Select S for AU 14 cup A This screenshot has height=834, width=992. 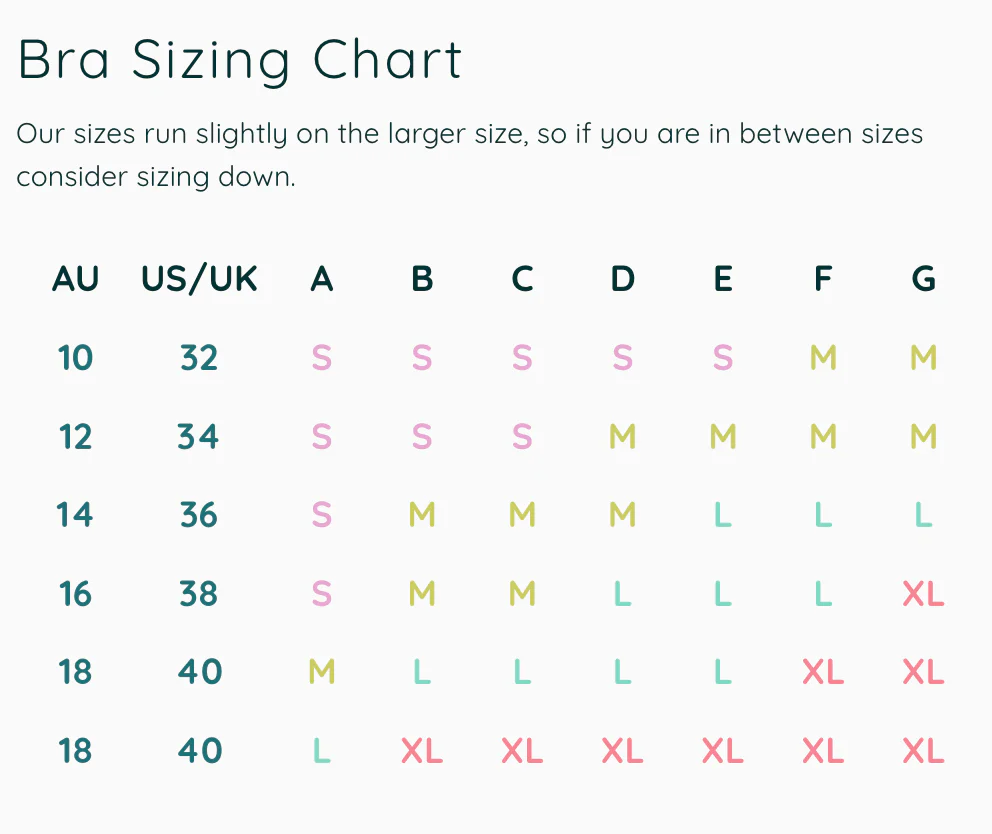click(321, 515)
